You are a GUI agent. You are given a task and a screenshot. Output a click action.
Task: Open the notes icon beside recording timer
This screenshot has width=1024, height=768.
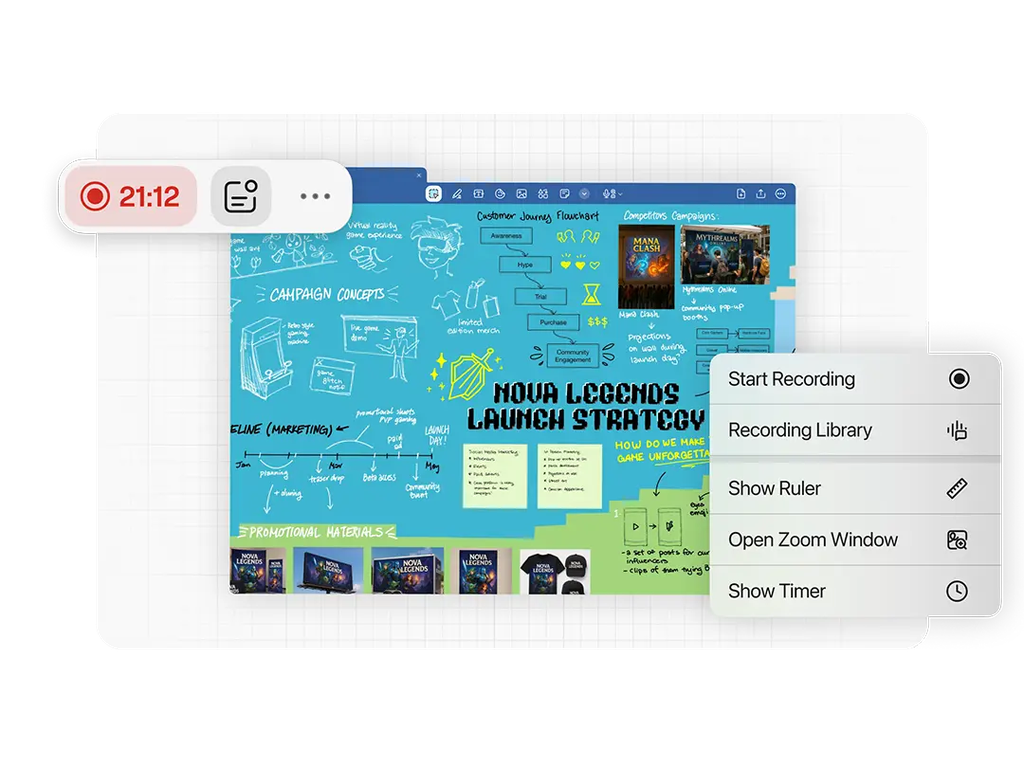(241, 196)
